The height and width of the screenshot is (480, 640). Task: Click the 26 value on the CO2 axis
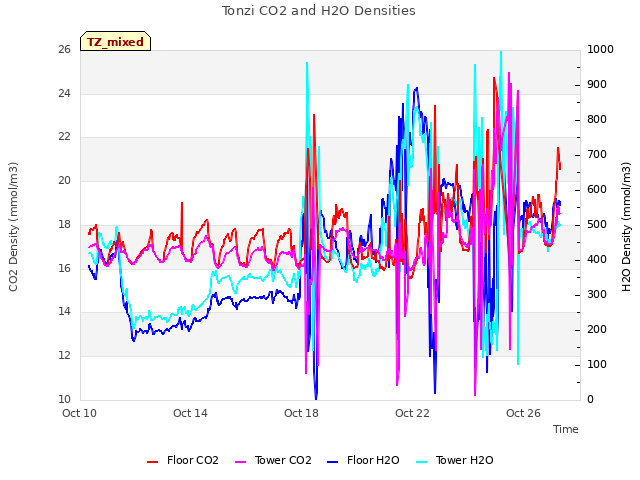coord(64,50)
